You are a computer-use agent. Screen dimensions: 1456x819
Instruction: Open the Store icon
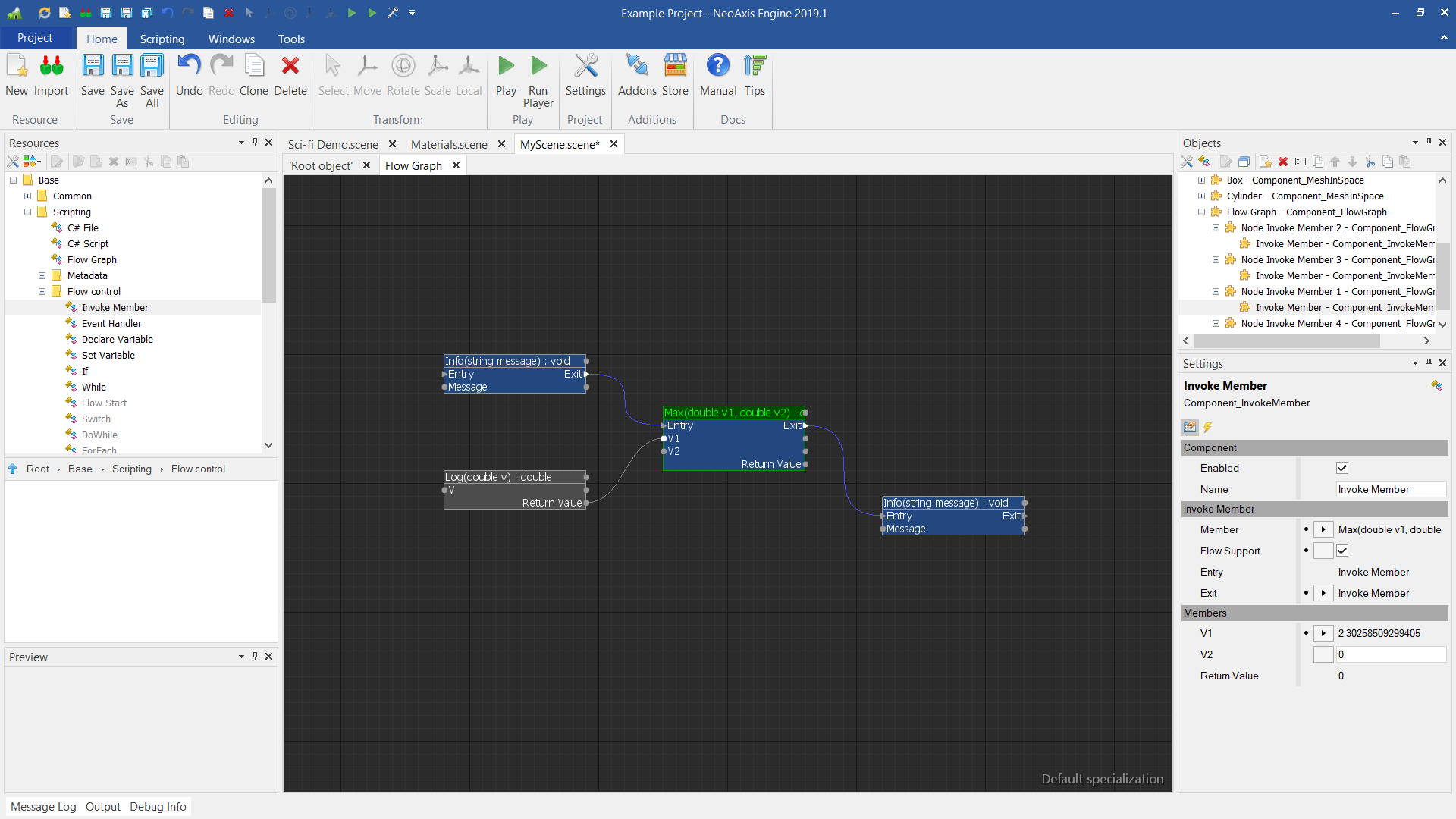[675, 67]
